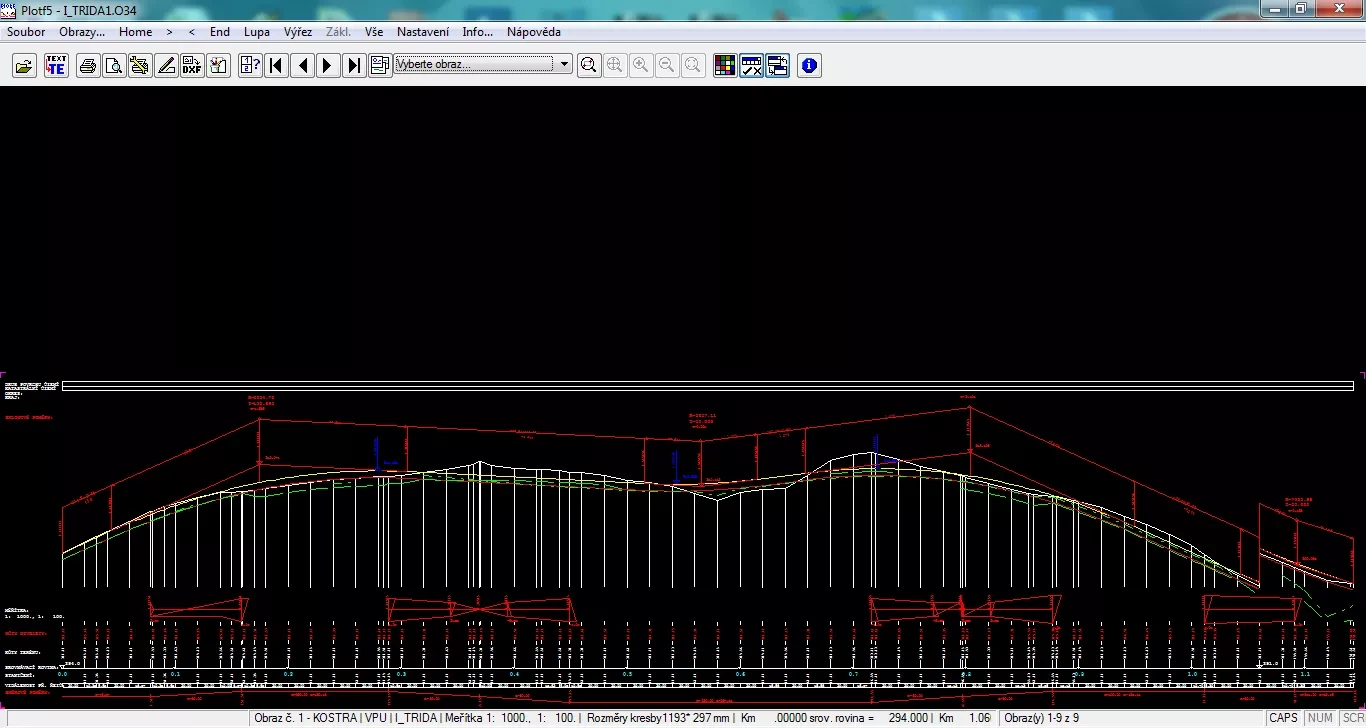Click the printer icon

(x=88, y=66)
